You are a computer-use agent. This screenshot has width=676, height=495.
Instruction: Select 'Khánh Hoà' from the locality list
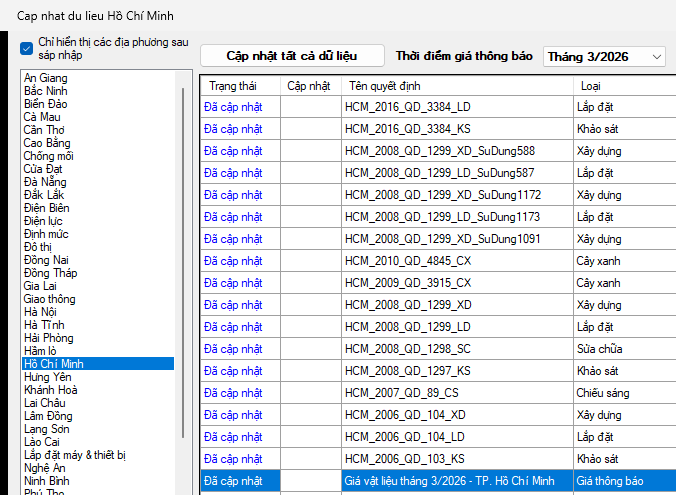pos(50,390)
